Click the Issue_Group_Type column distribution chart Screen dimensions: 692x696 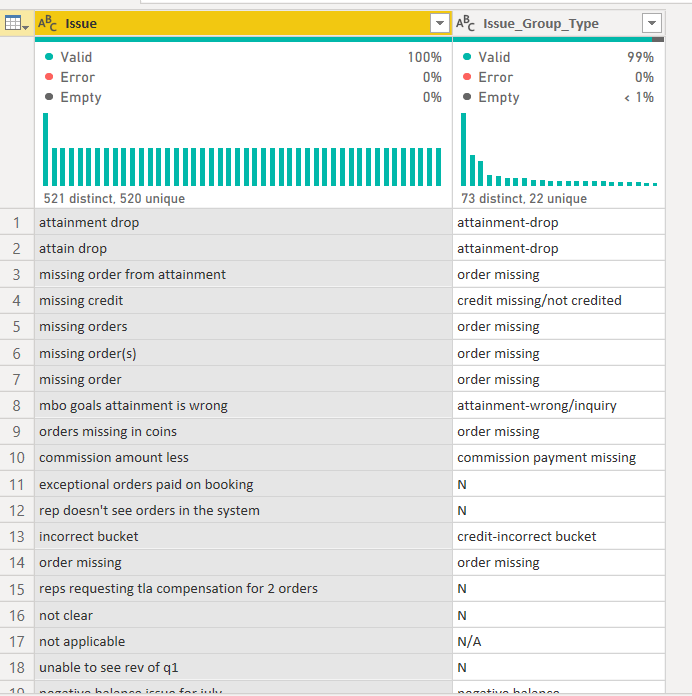click(559, 149)
